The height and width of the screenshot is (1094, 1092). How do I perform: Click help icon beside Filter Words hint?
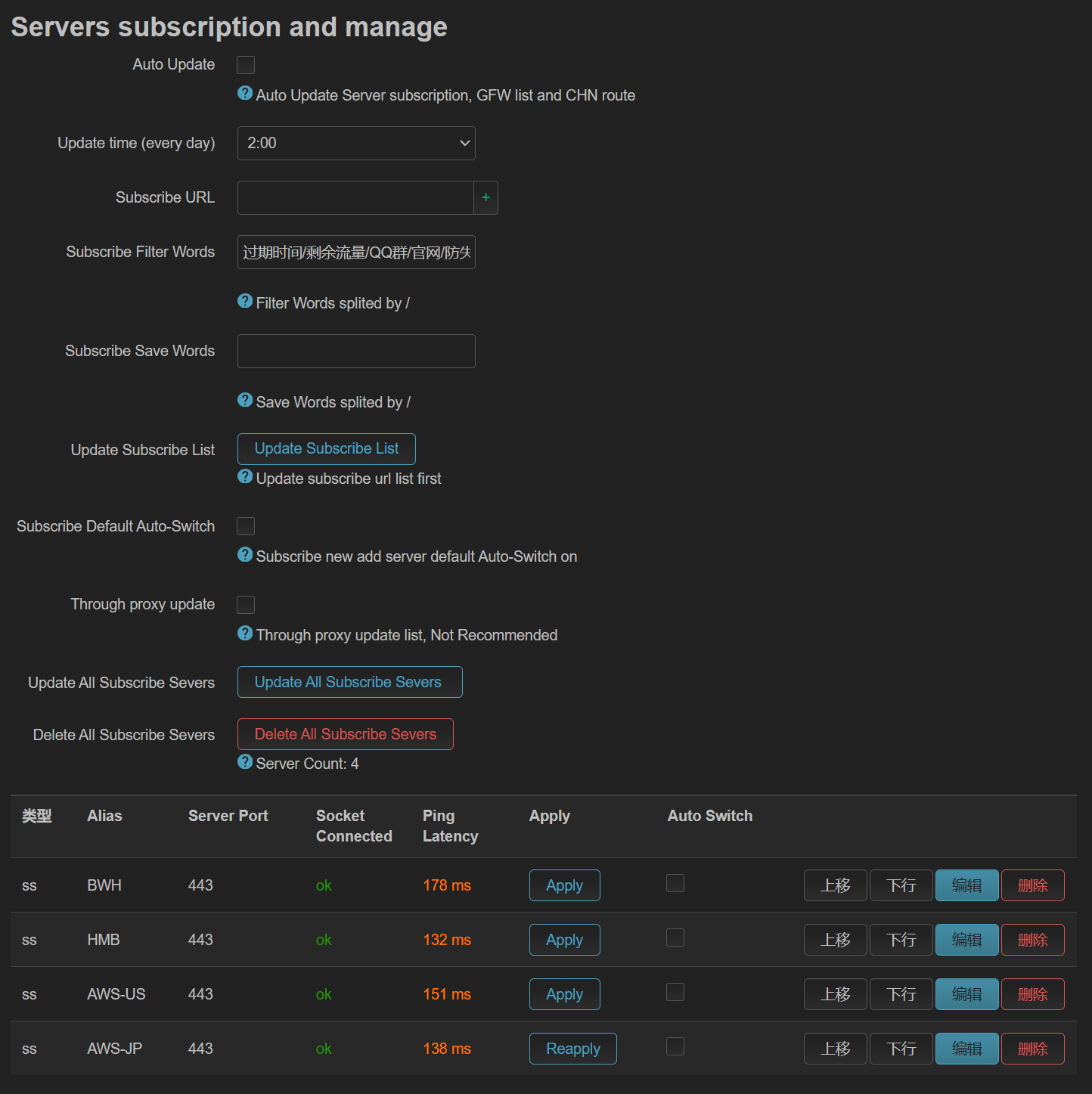click(245, 301)
